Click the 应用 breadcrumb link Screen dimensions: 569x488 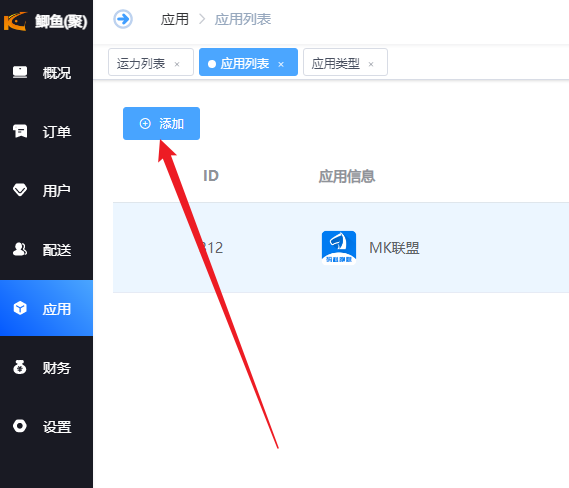click(x=175, y=19)
